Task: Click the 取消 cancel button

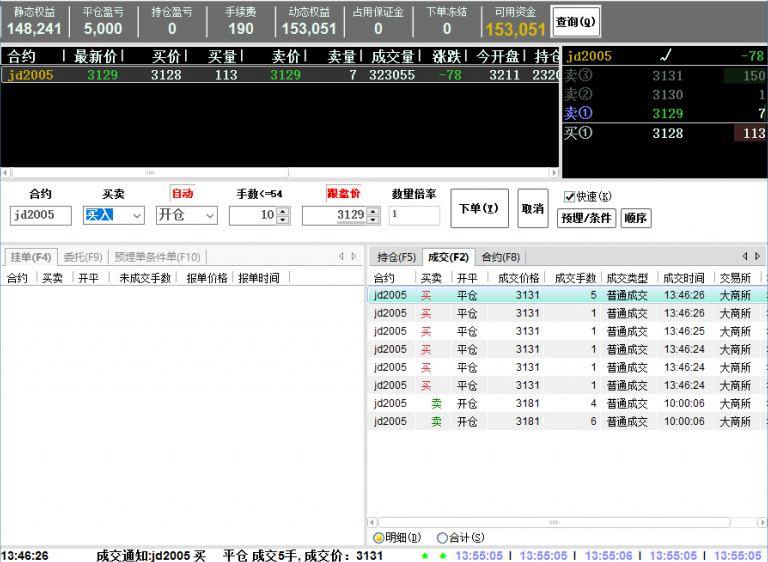Action: [x=532, y=208]
